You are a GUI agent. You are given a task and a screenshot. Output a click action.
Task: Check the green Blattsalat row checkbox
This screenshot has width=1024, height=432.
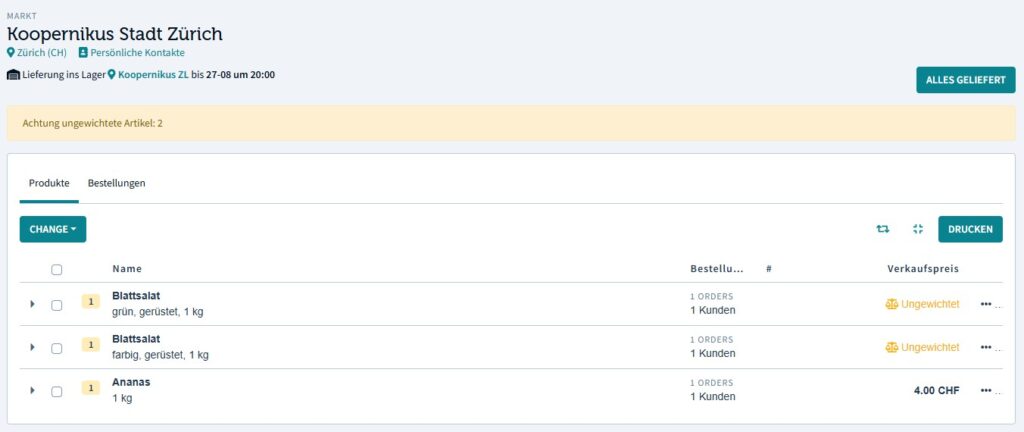coord(57,304)
